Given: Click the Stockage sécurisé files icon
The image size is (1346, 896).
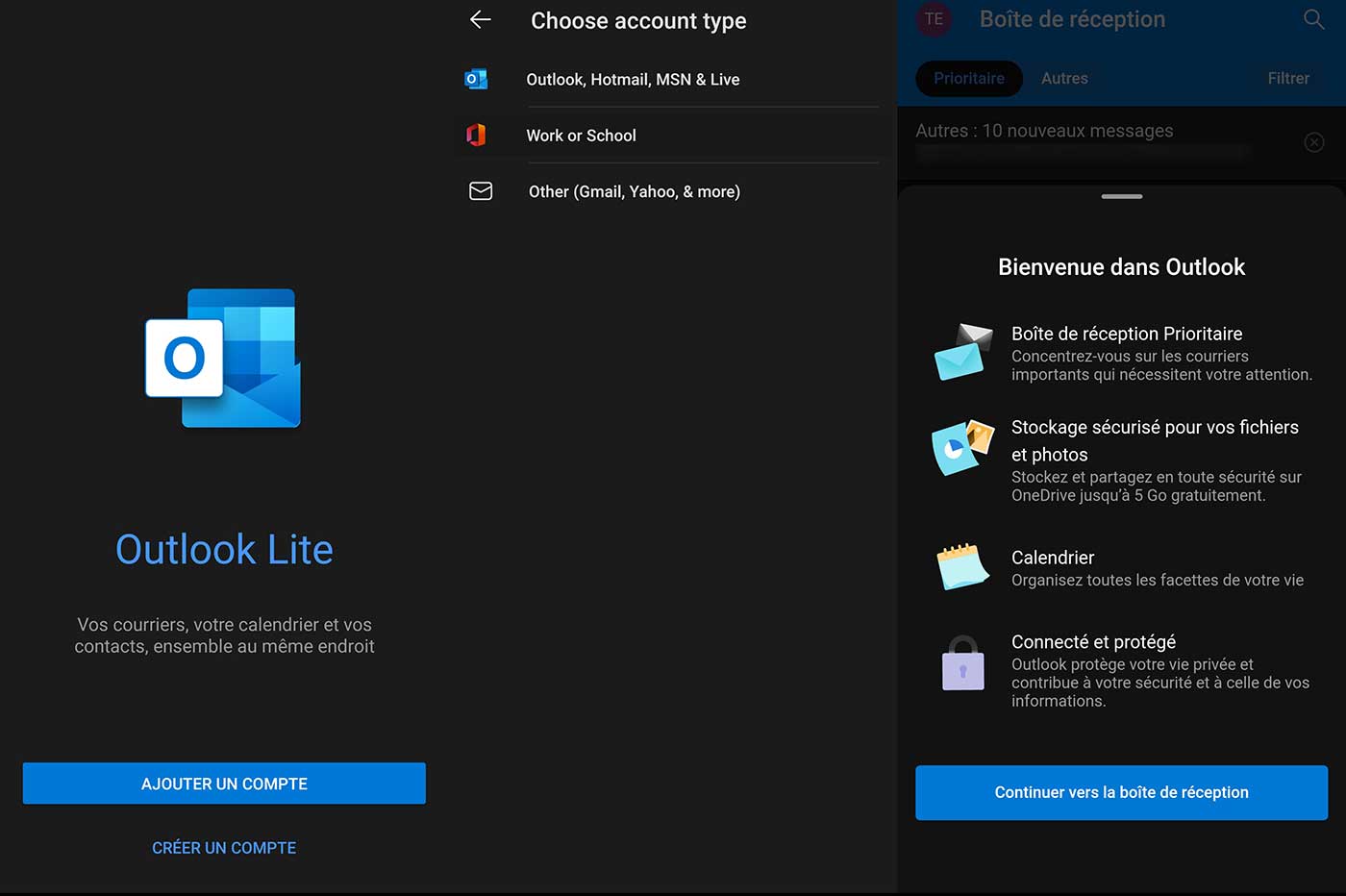Looking at the screenshot, I should pyautogui.click(x=962, y=447).
